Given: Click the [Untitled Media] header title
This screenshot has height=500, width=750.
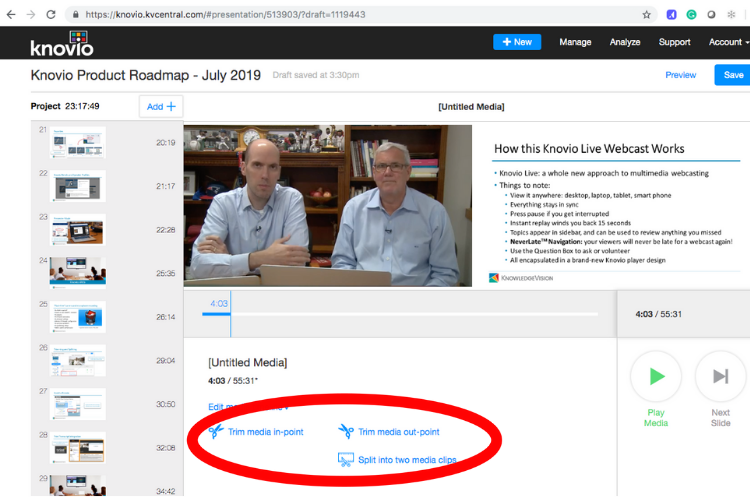Looking at the screenshot, I should [x=471, y=107].
